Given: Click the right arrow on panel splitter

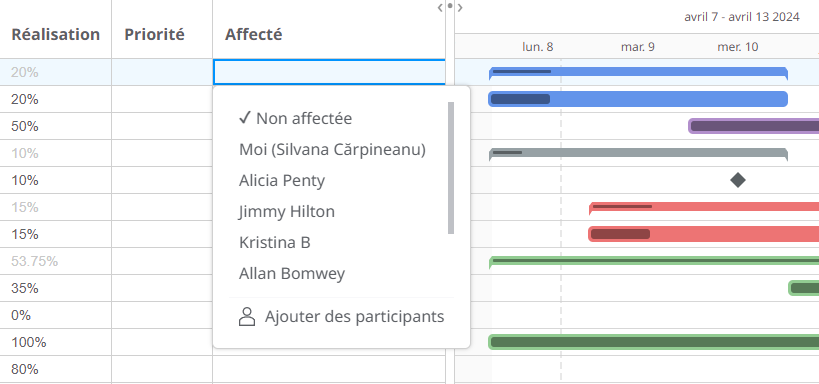Looking at the screenshot, I should tap(460, 7).
